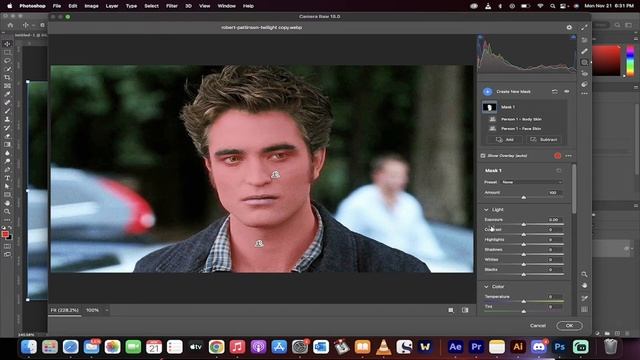This screenshot has width=640, height=360.
Task: Click the Highlights slider handle
Action: pyautogui.click(x=524, y=244)
